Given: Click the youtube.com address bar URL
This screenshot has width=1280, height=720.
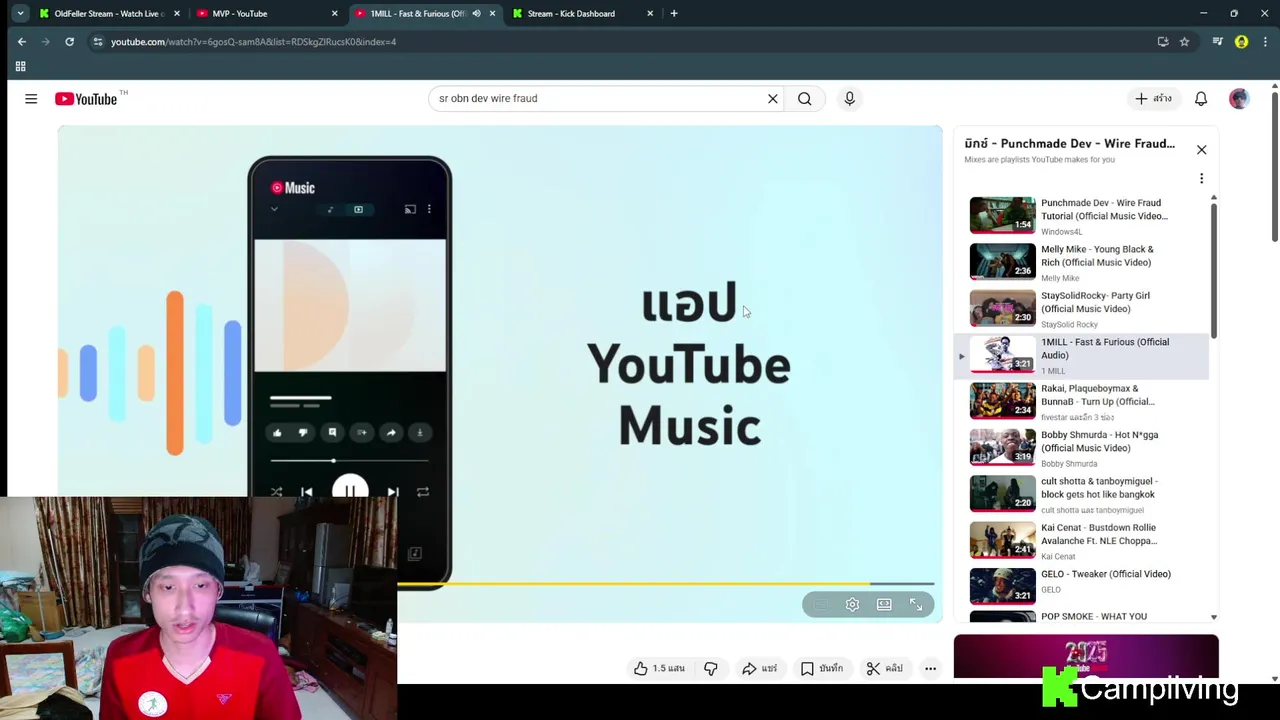Looking at the screenshot, I should [253, 42].
